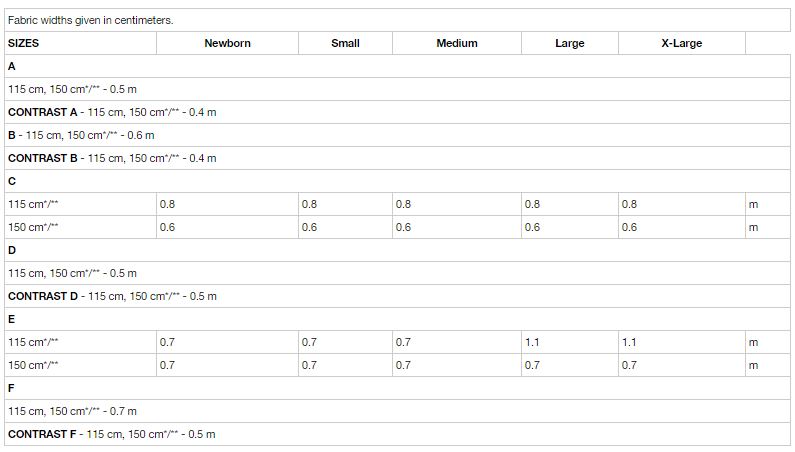Screen dimensions: 795x452
Task: Select the Large column header
Action: coord(570,43)
